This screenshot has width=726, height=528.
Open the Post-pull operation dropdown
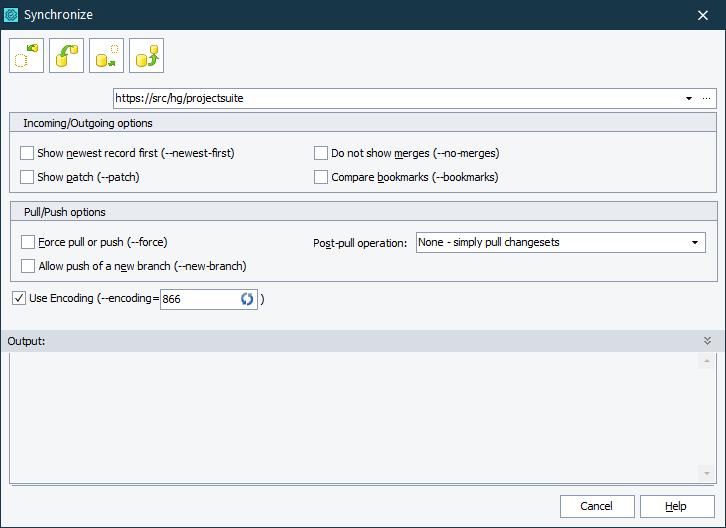694,243
